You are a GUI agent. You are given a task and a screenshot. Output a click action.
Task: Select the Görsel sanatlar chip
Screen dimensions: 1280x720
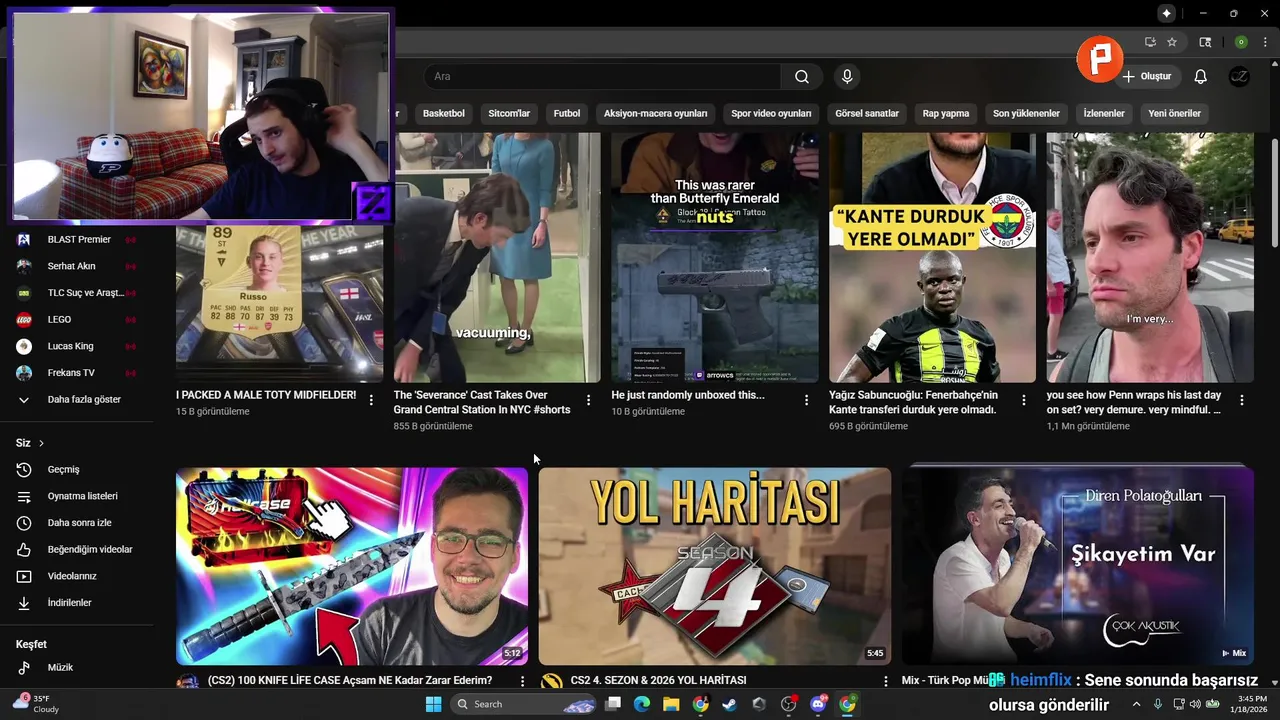(x=867, y=113)
